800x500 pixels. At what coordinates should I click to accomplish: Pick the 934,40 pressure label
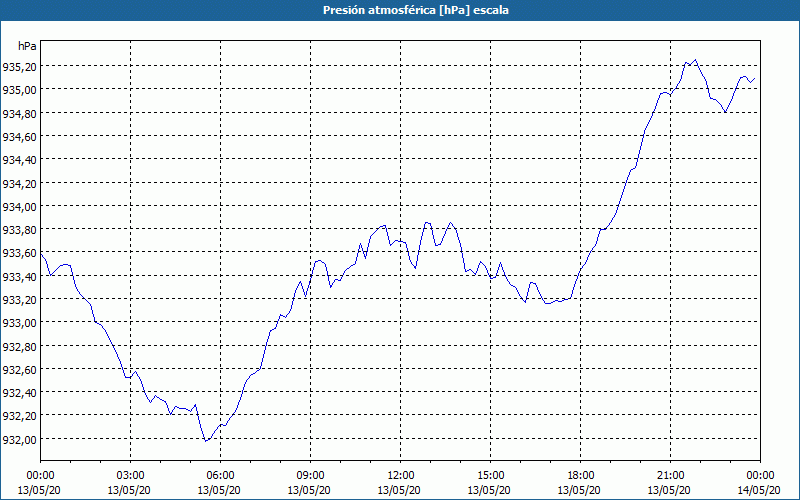pyautogui.click(x=19, y=160)
